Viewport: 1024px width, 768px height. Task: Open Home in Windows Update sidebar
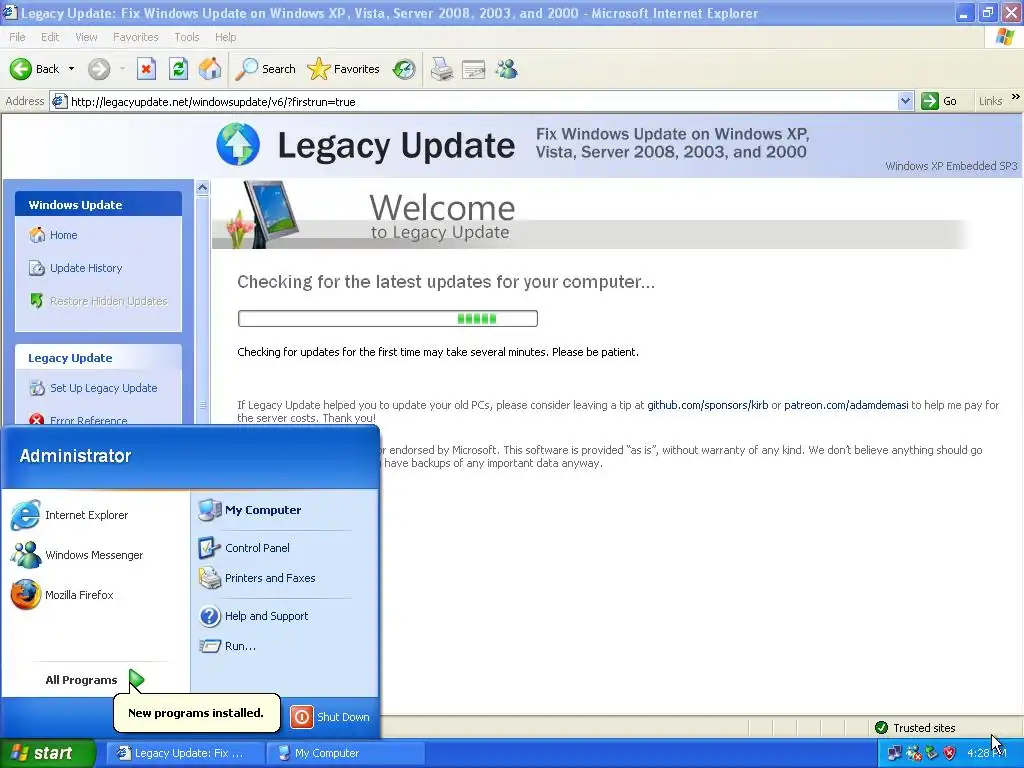53,235
